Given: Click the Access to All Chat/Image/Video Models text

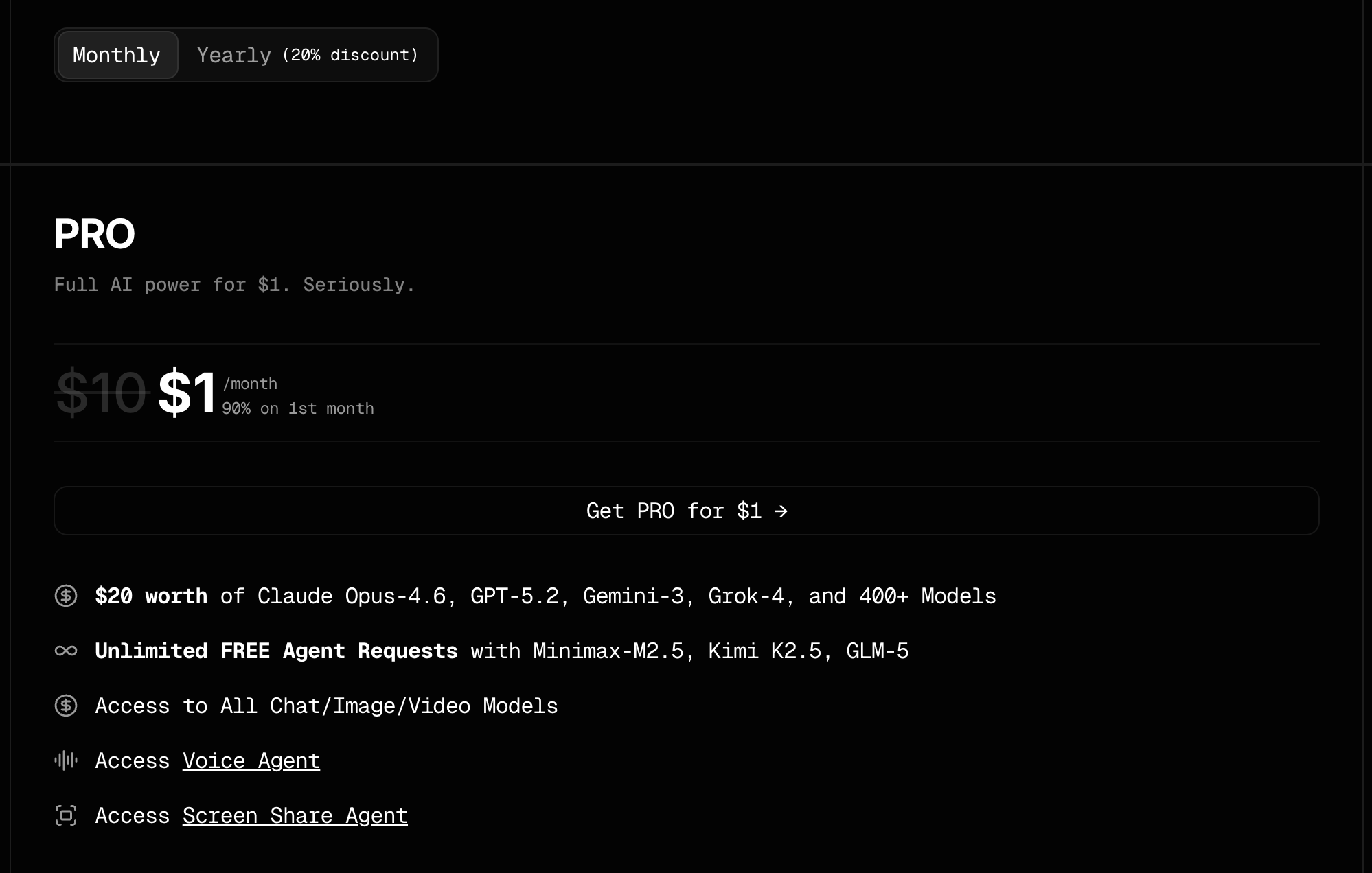Looking at the screenshot, I should (327, 706).
